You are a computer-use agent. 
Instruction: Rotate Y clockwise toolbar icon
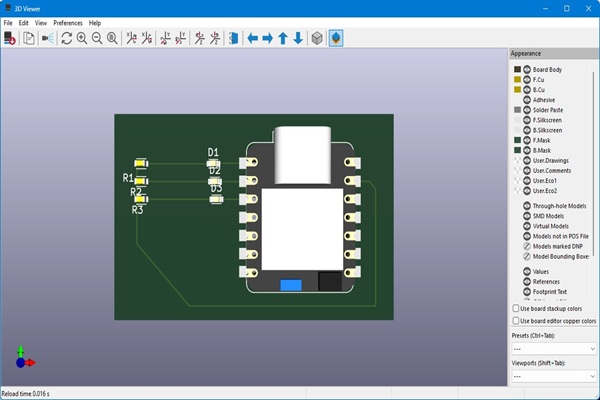click(x=165, y=38)
